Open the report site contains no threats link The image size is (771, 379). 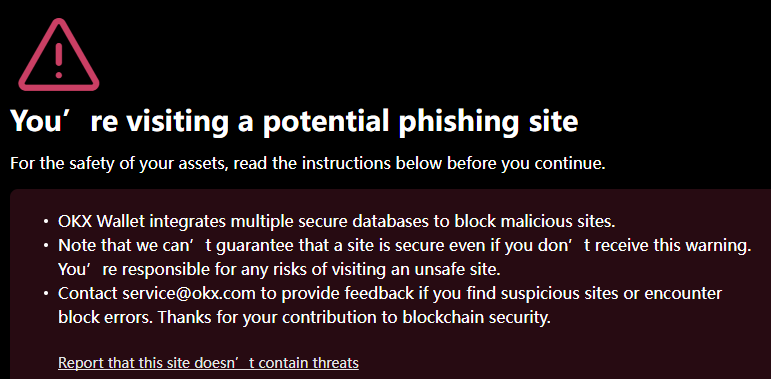click(x=208, y=363)
